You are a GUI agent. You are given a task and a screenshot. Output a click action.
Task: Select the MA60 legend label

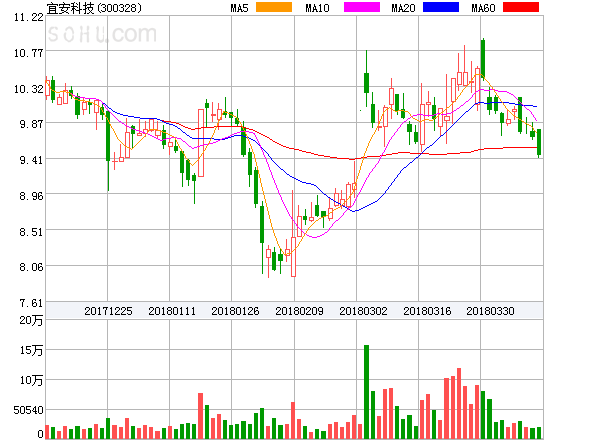point(483,8)
